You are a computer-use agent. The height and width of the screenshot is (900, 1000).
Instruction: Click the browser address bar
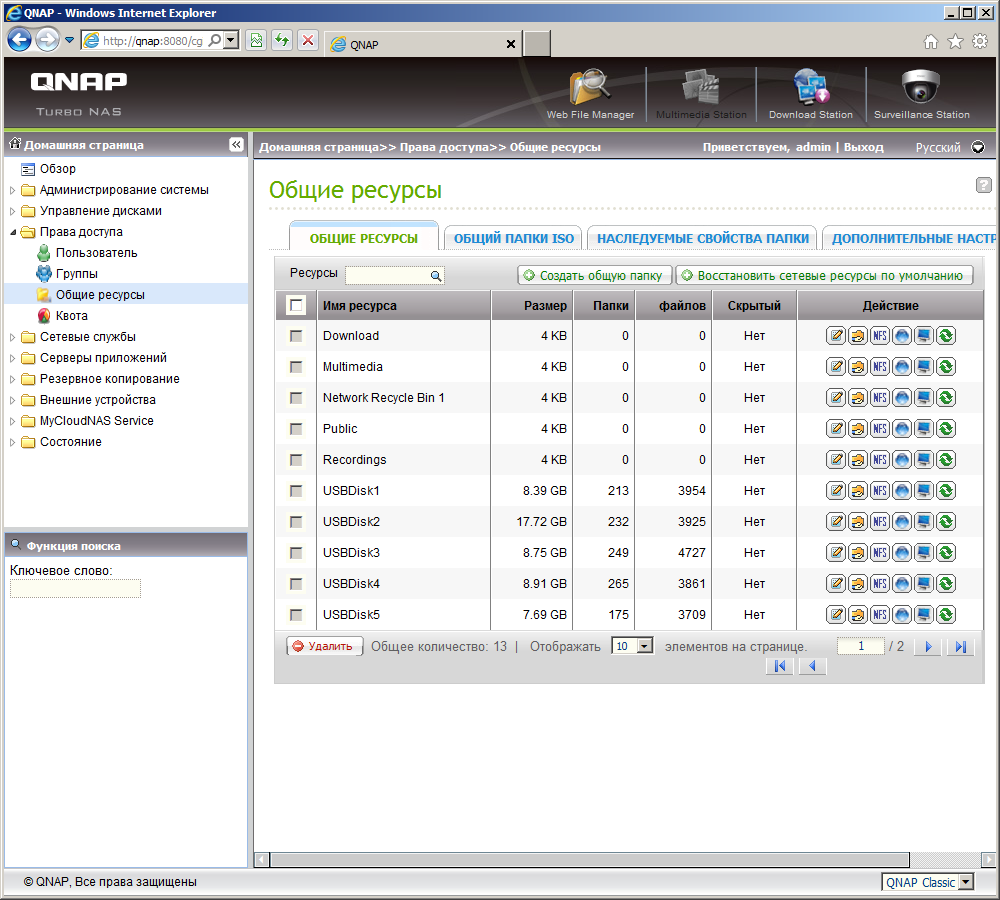pyautogui.click(x=152, y=41)
